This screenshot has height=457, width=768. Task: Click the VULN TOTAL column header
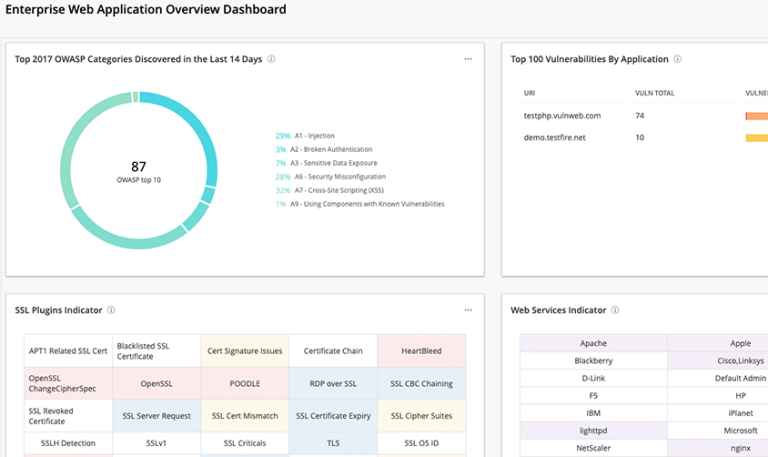tap(654, 92)
